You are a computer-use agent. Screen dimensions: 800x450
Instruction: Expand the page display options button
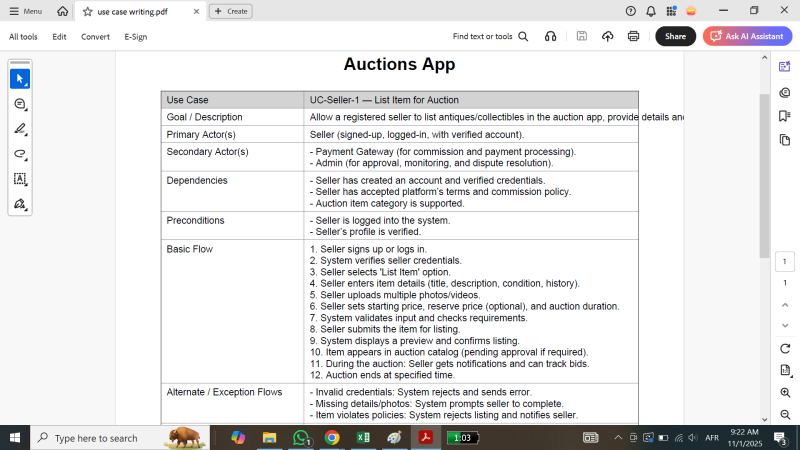(x=785, y=371)
